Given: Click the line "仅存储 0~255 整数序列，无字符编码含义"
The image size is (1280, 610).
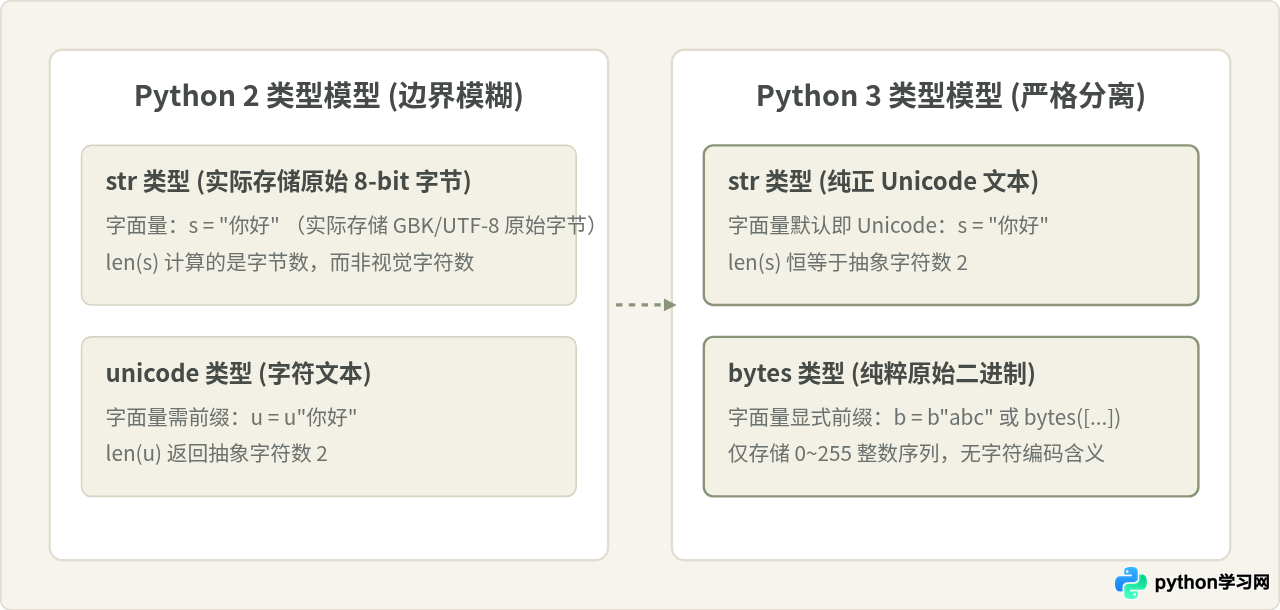Looking at the screenshot, I should coord(916,454).
